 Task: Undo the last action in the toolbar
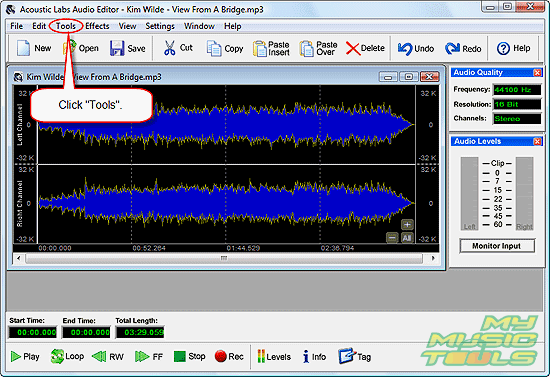405,48
